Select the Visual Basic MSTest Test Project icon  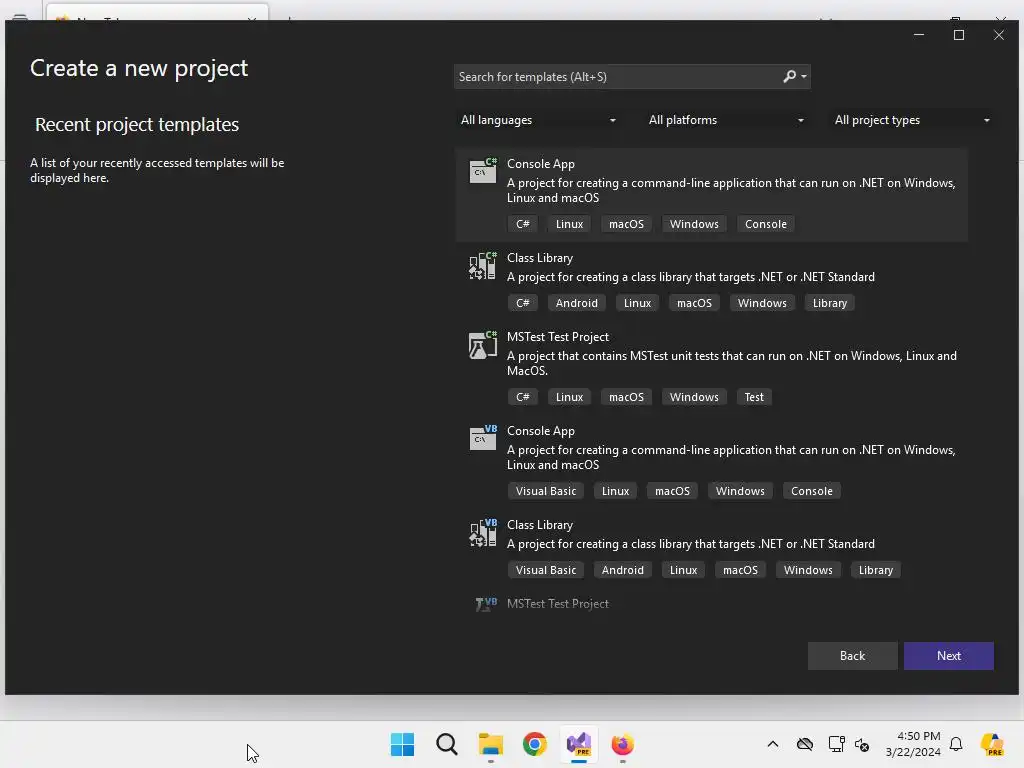click(486, 604)
